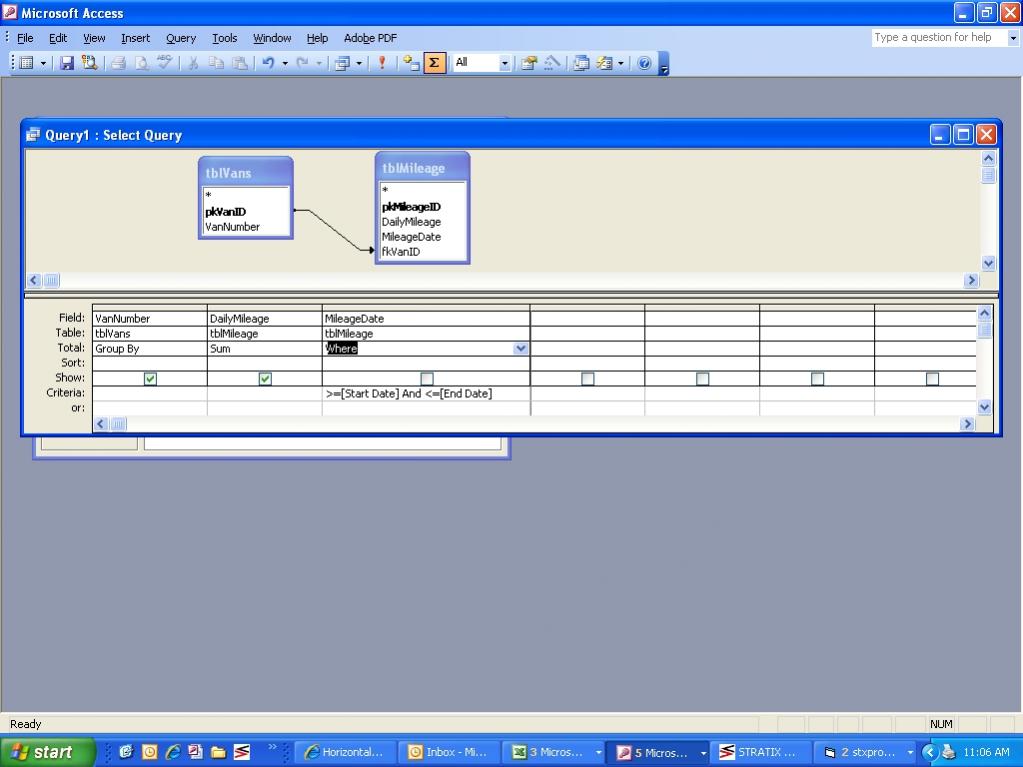Image resolution: width=1023 pixels, height=767 pixels.
Task: Click the Query Type icon
Action: click(342, 63)
